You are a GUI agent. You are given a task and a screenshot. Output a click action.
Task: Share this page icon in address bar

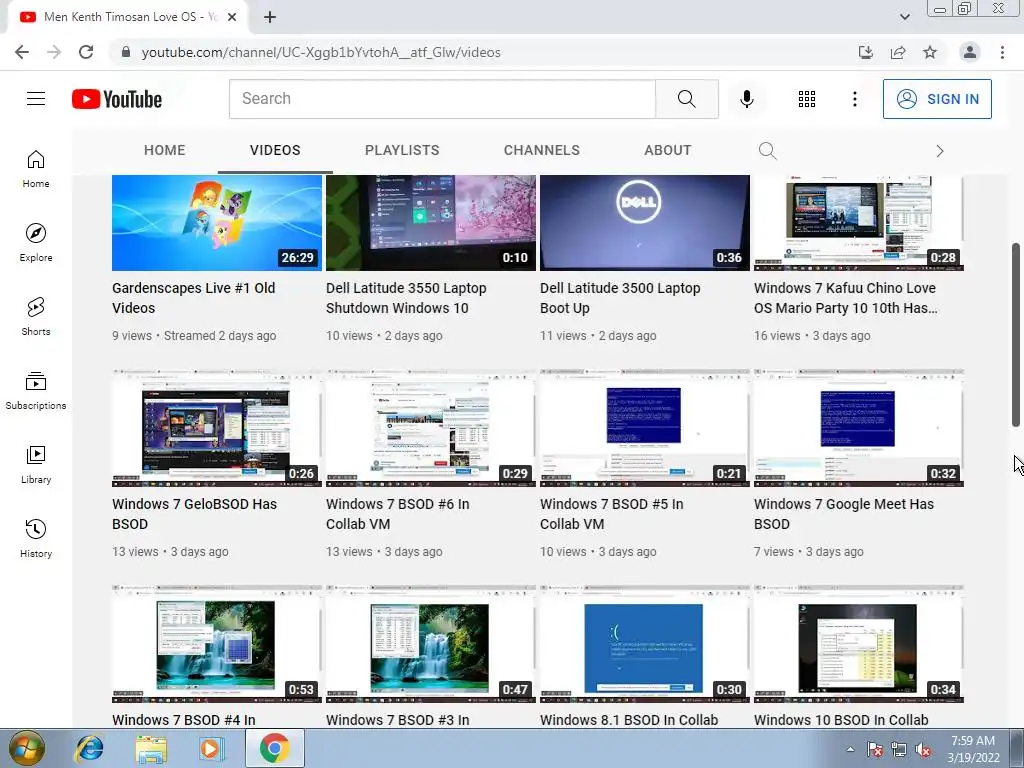[x=898, y=52]
